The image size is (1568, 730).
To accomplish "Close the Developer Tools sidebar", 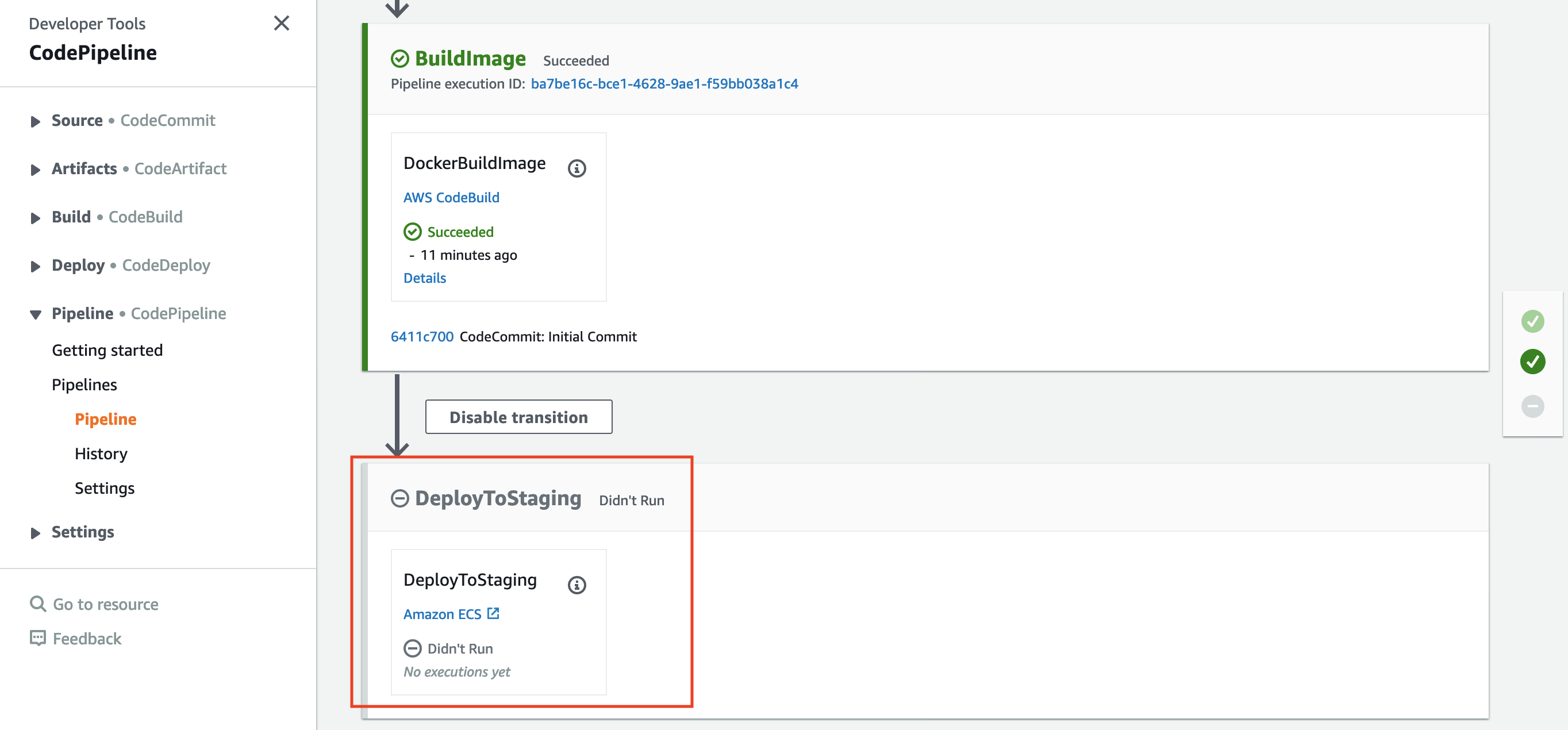I will [x=281, y=23].
